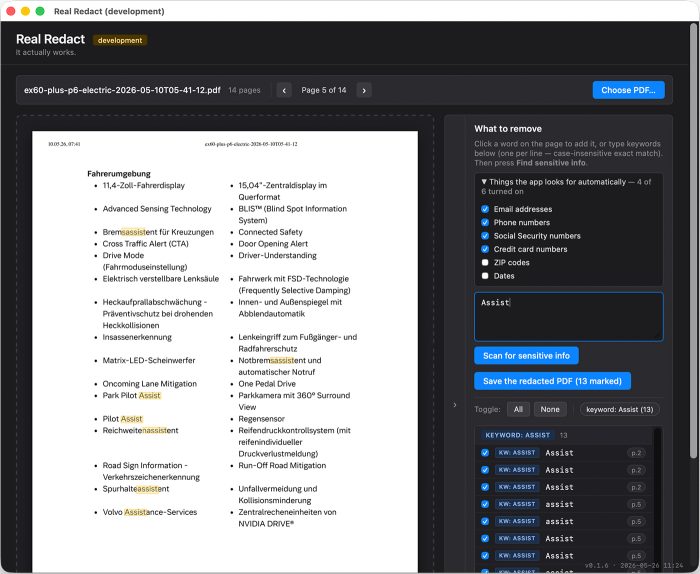Viewport: 700px width, 574px height.
Task: Uncheck Email addresses detection
Action: [x=485, y=209]
